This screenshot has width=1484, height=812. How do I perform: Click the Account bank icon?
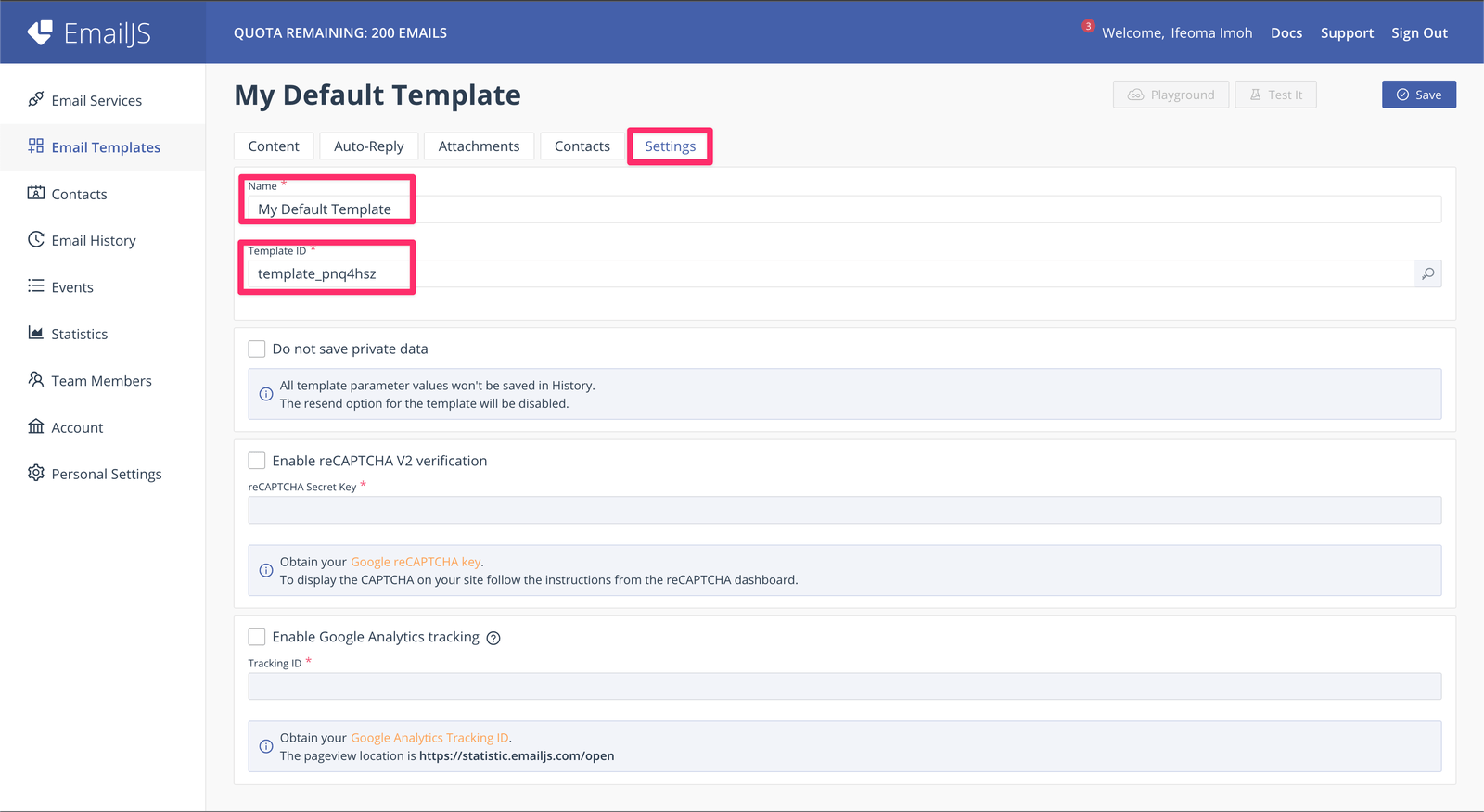coord(36,426)
